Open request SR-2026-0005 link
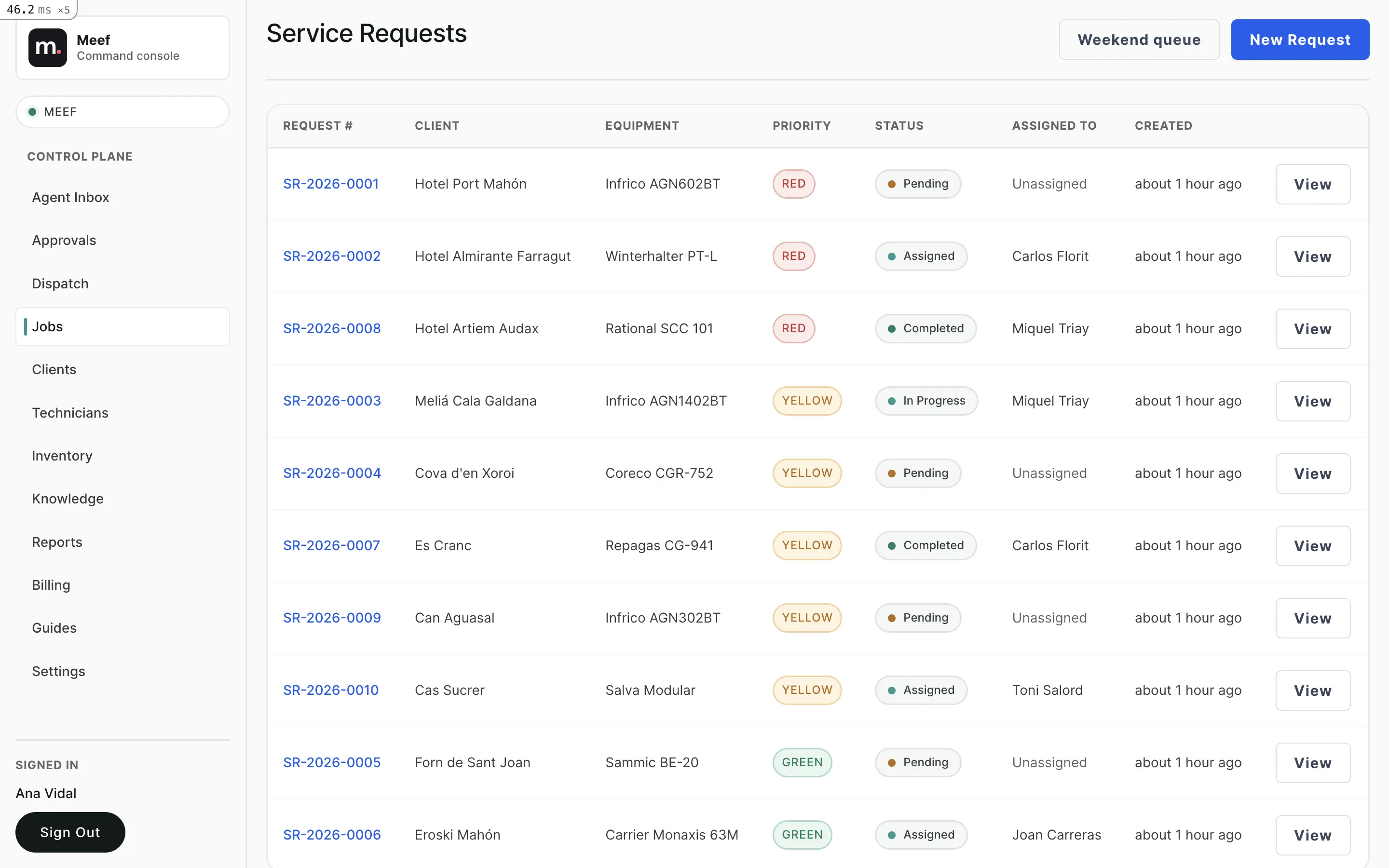The image size is (1389, 868). pos(332,762)
